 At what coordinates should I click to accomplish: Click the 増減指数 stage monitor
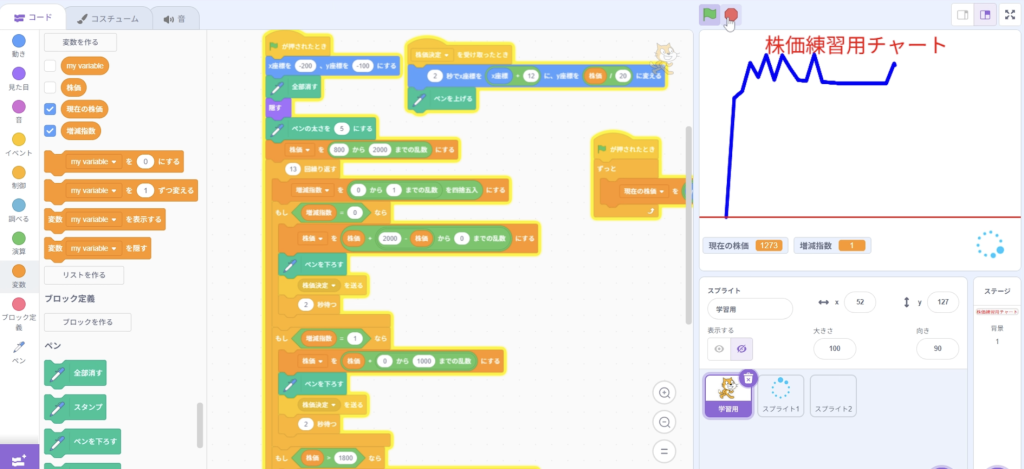click(832, 246)
